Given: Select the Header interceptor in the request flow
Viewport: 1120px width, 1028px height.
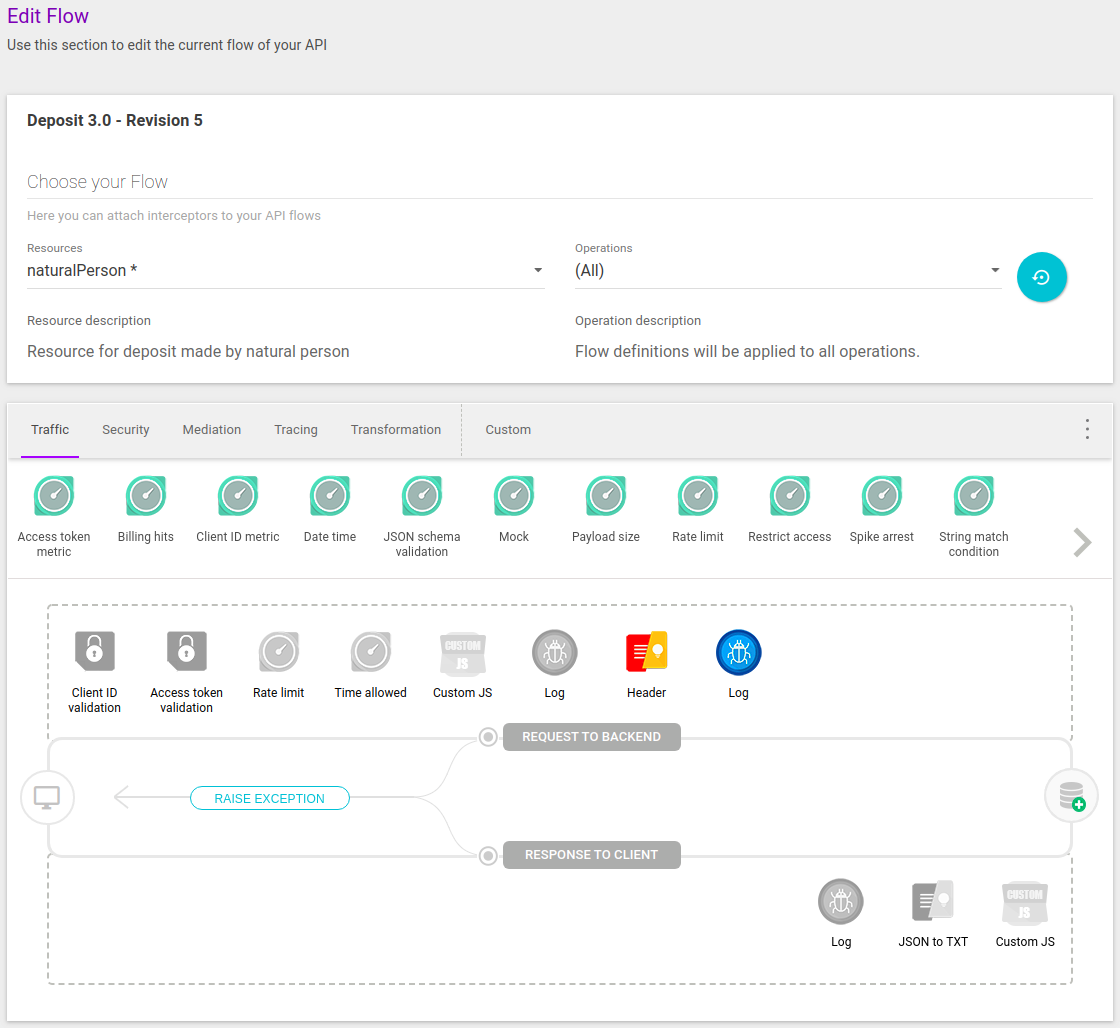Looking at the screenshot, I should click(x=646, y=651).
